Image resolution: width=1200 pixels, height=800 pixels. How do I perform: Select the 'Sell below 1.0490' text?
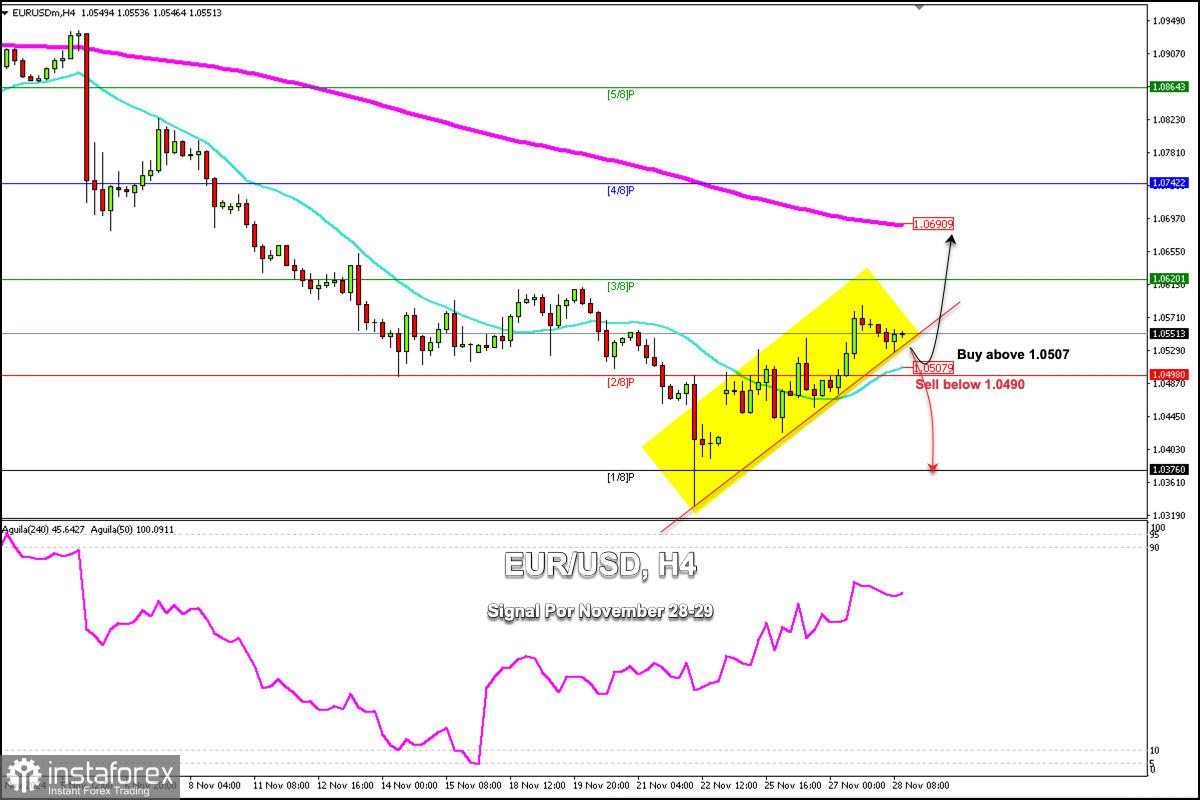[x=970, y=384]
